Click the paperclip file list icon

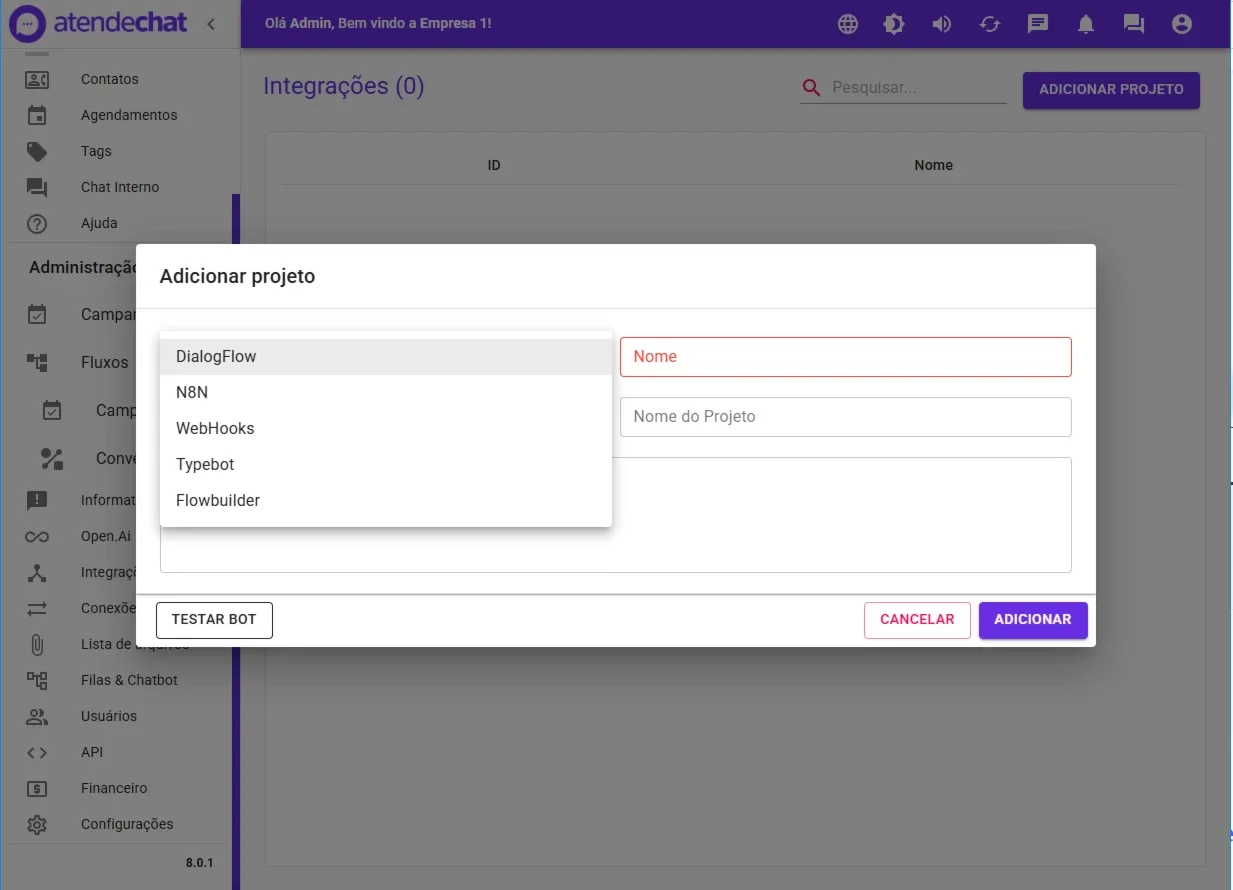[37, 645]
